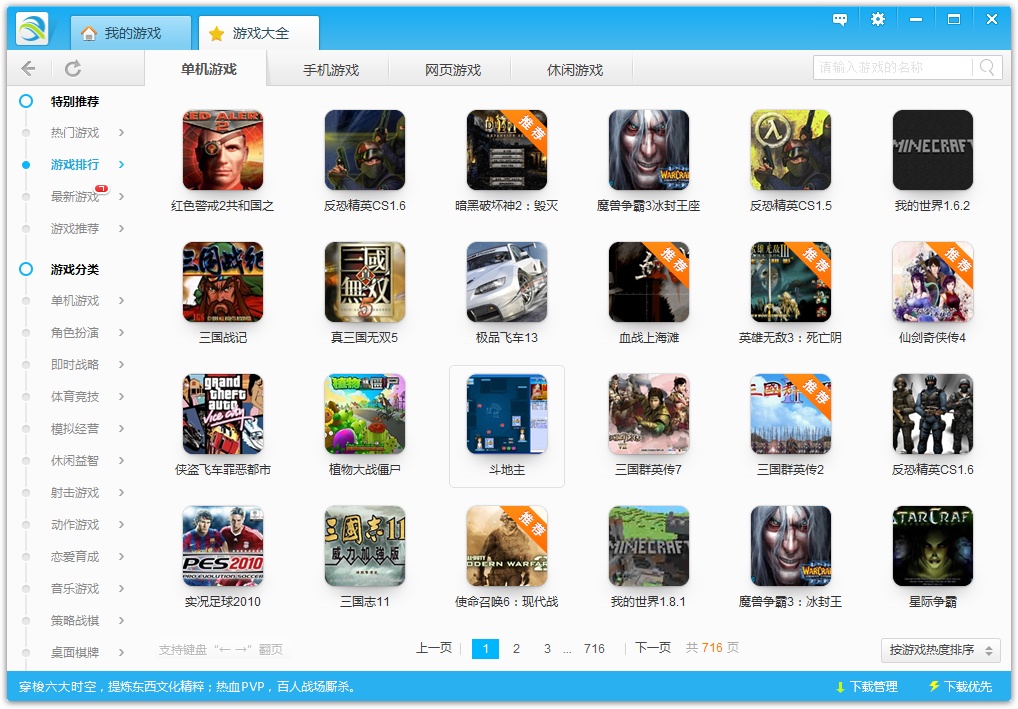Open the 暗黑破坏神2：毁灭 game icon
This screenshot has height=709, width=1018.
506,150
